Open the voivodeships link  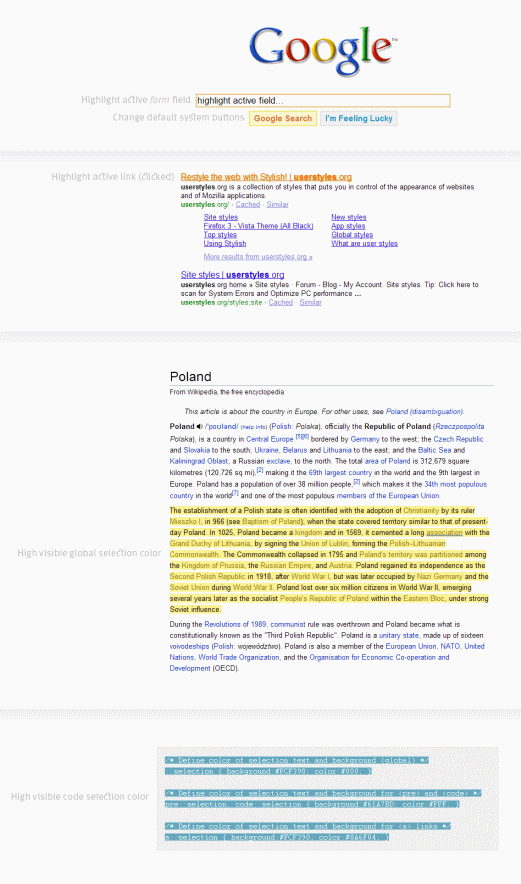(x=189, y=647)
